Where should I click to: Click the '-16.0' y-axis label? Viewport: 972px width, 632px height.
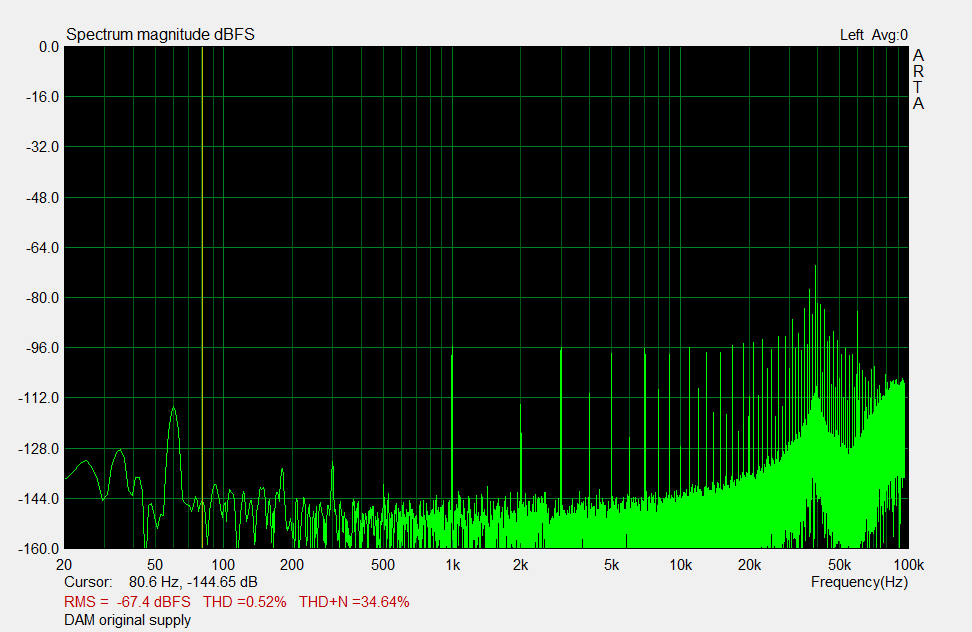click(43, 97)
